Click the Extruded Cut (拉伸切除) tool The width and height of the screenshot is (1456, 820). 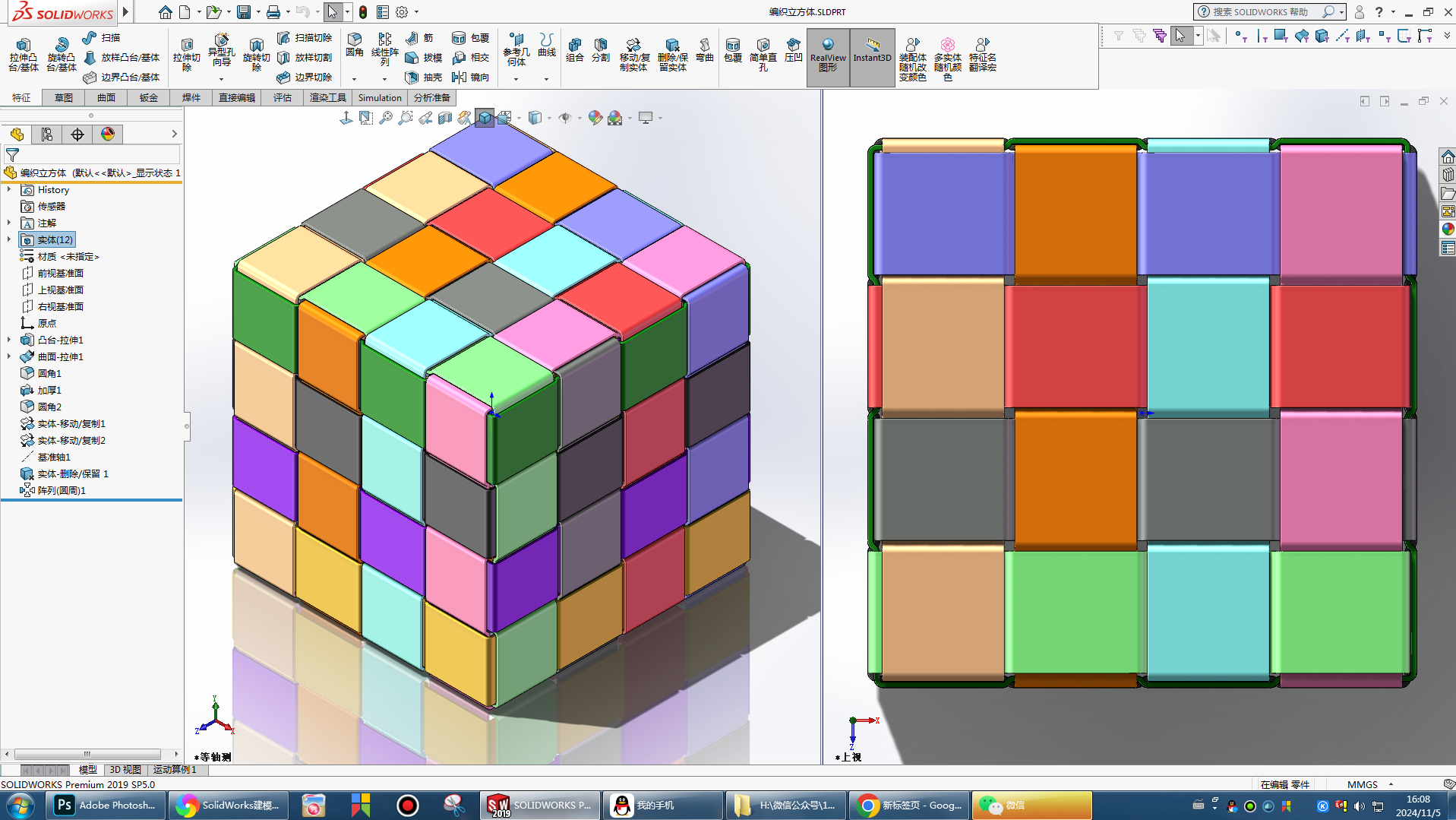pos(186,55)
